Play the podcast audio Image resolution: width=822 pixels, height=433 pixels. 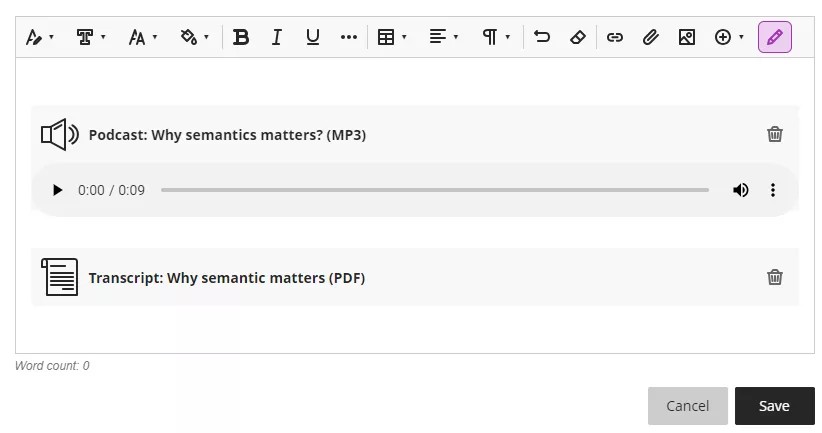(57, 190)
